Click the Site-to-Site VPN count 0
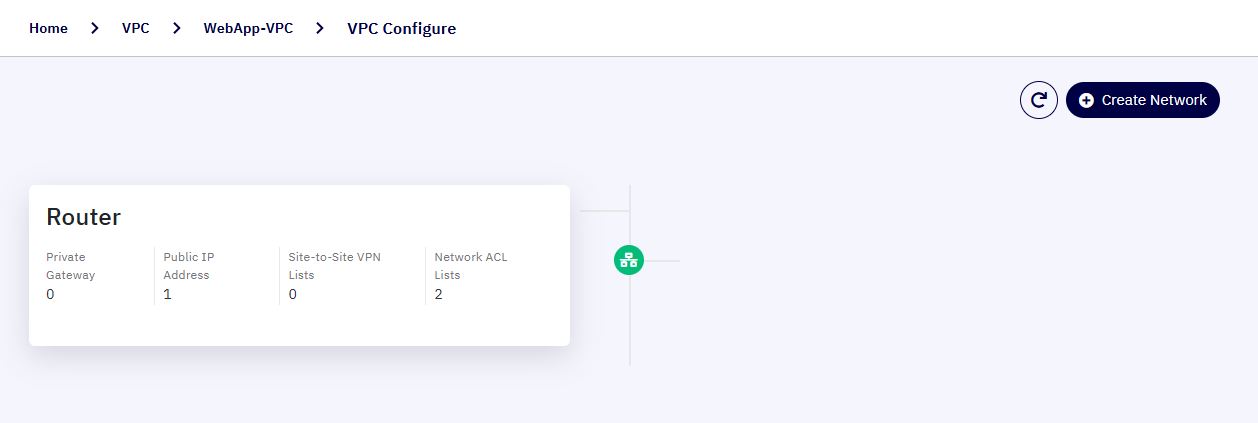The height and width of the screenshot is (423, 1258). pyautogui.click(x=293, y=294)
